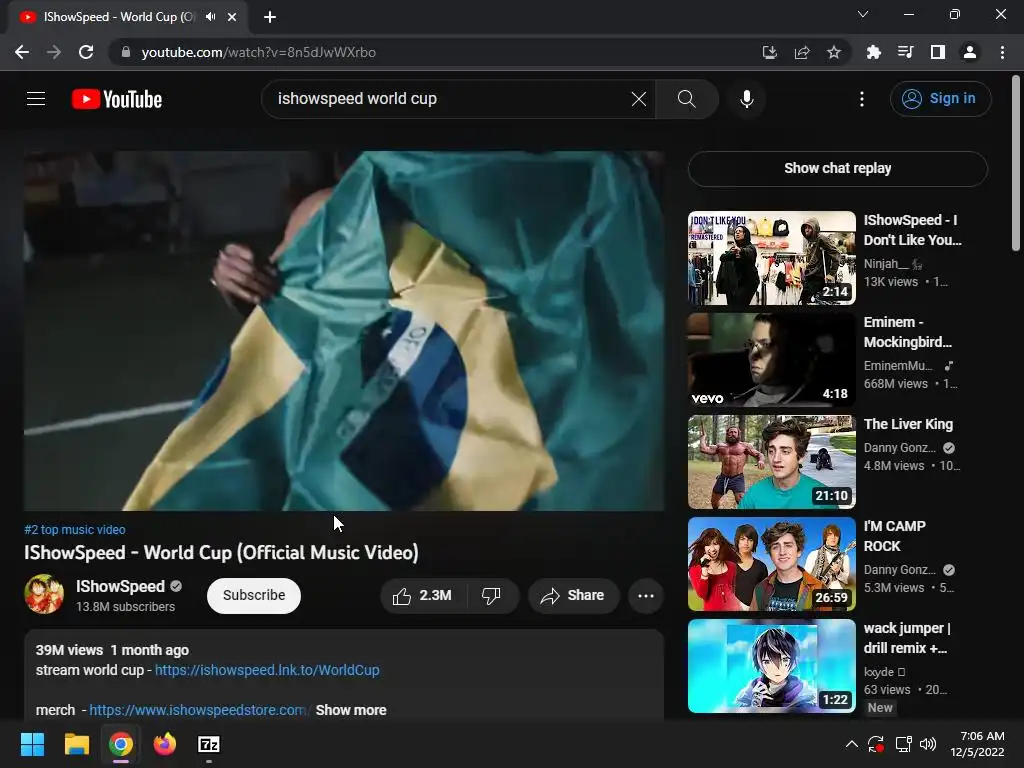The height and width of the screenshot is (768, 1024).
Task: Open the Windows Start menu
Action: pos(32,744)
